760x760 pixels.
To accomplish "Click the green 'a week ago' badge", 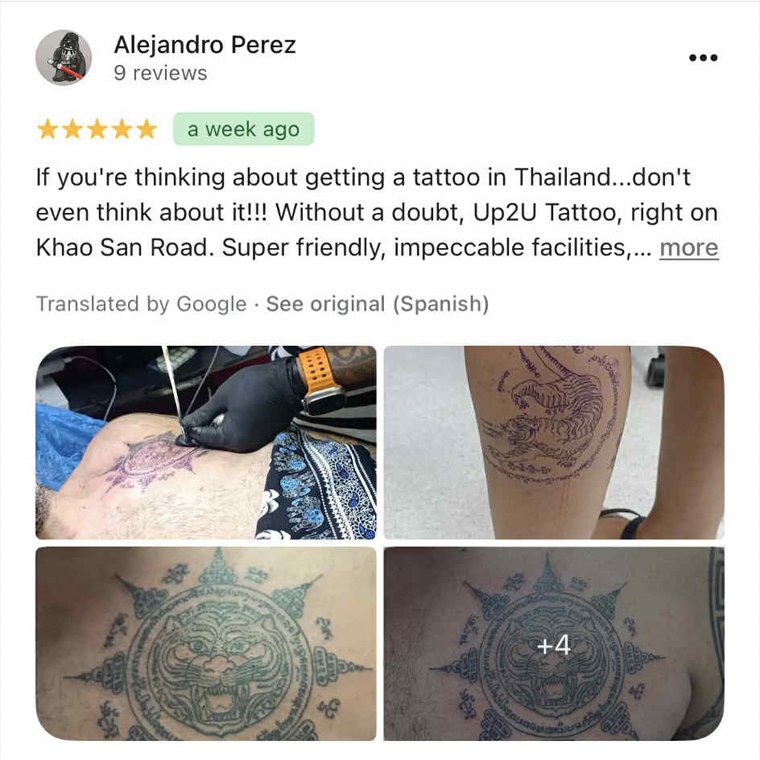I will click(243, 129).
